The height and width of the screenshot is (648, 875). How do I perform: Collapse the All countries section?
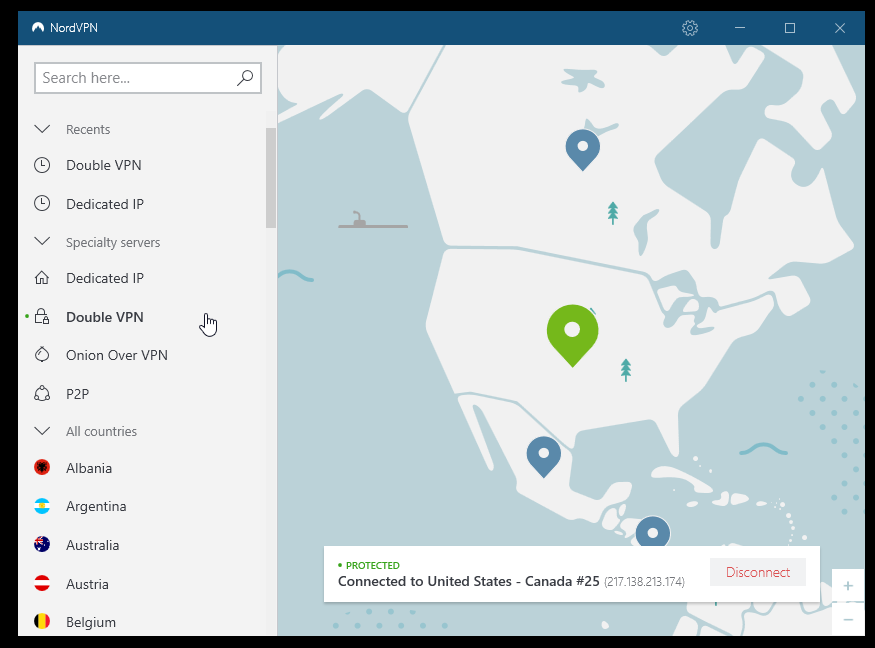[42, 431]
